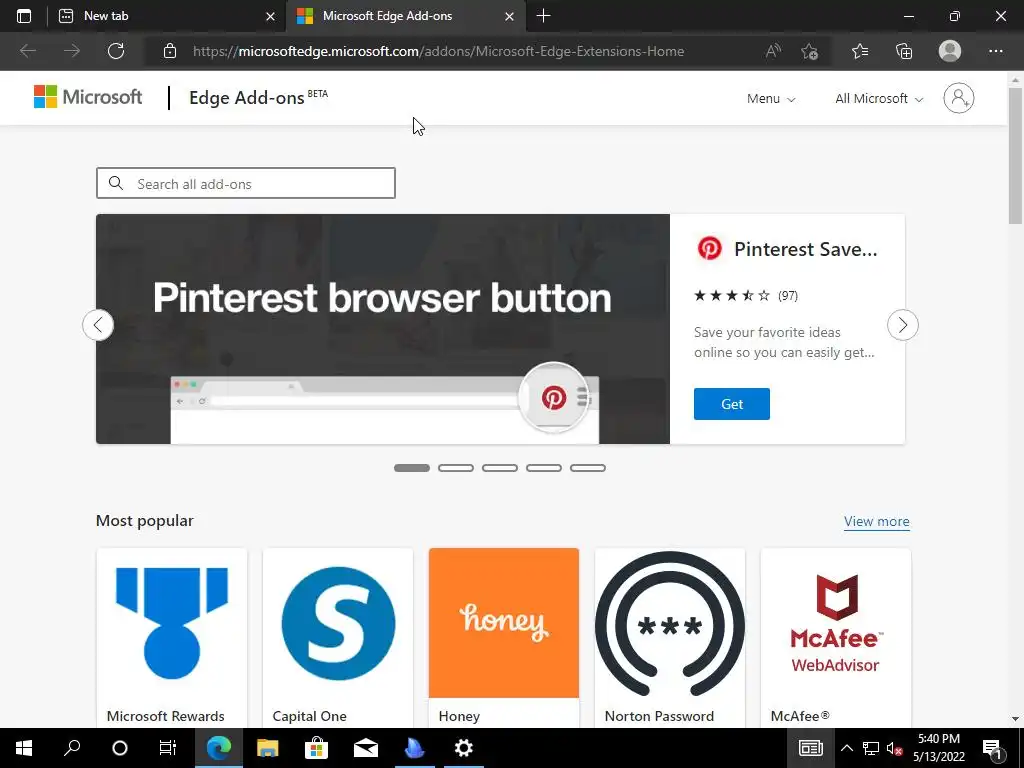Open the Norton Password add-on card

[669, 637]
